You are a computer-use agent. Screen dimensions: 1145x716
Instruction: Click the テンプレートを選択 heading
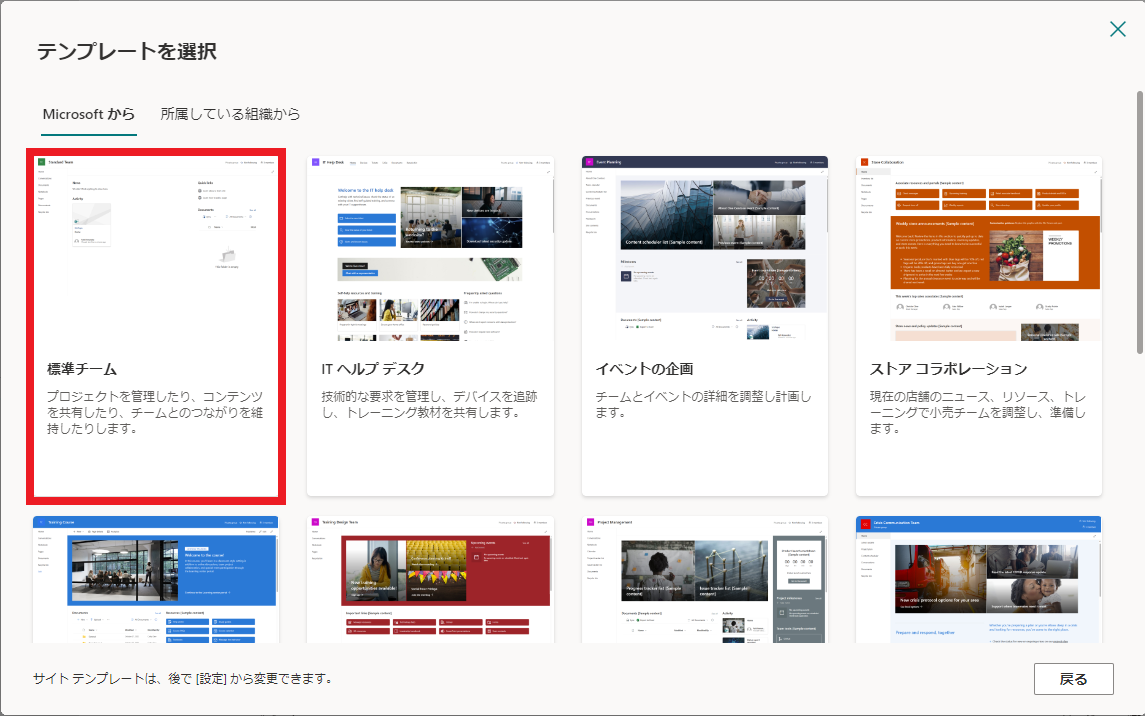point(127,51)
